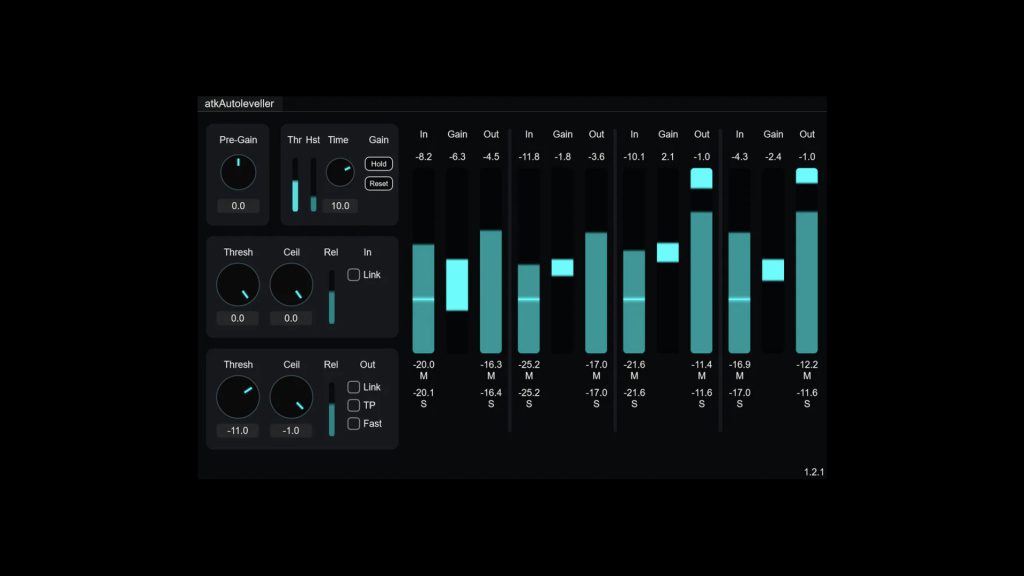Image resolution: width=1024 pixels, height=576 pixels.
Task: Adjust the Pre-Gain knob
Action: coord(238,172)
